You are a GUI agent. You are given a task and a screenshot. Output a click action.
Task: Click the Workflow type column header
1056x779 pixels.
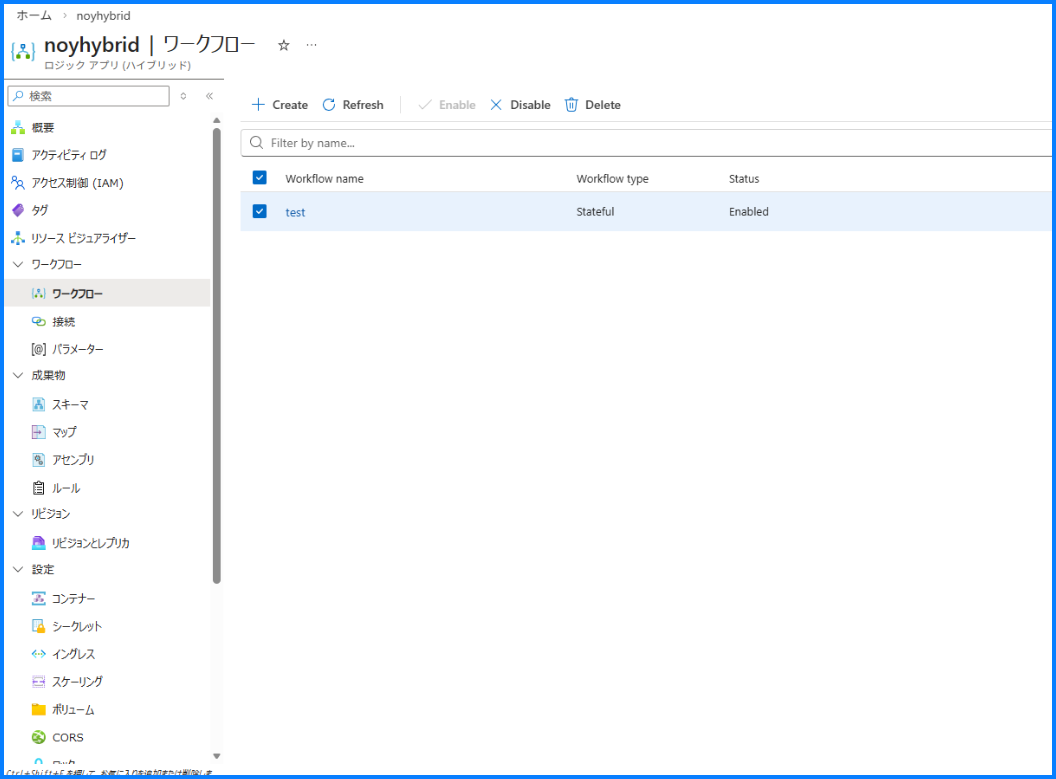coord(612,178)
